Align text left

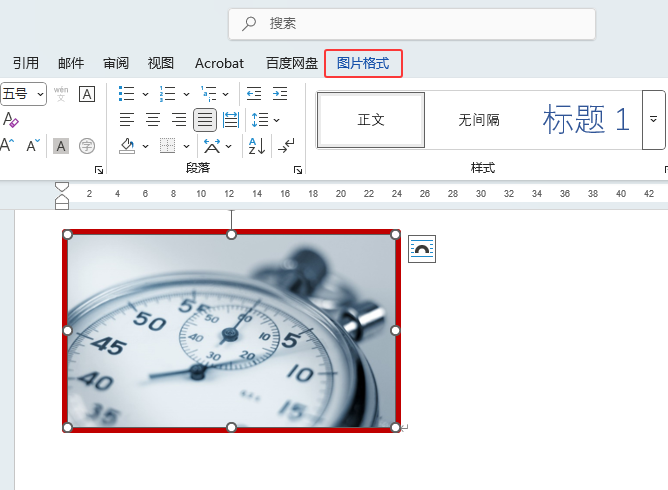[127, 120]
